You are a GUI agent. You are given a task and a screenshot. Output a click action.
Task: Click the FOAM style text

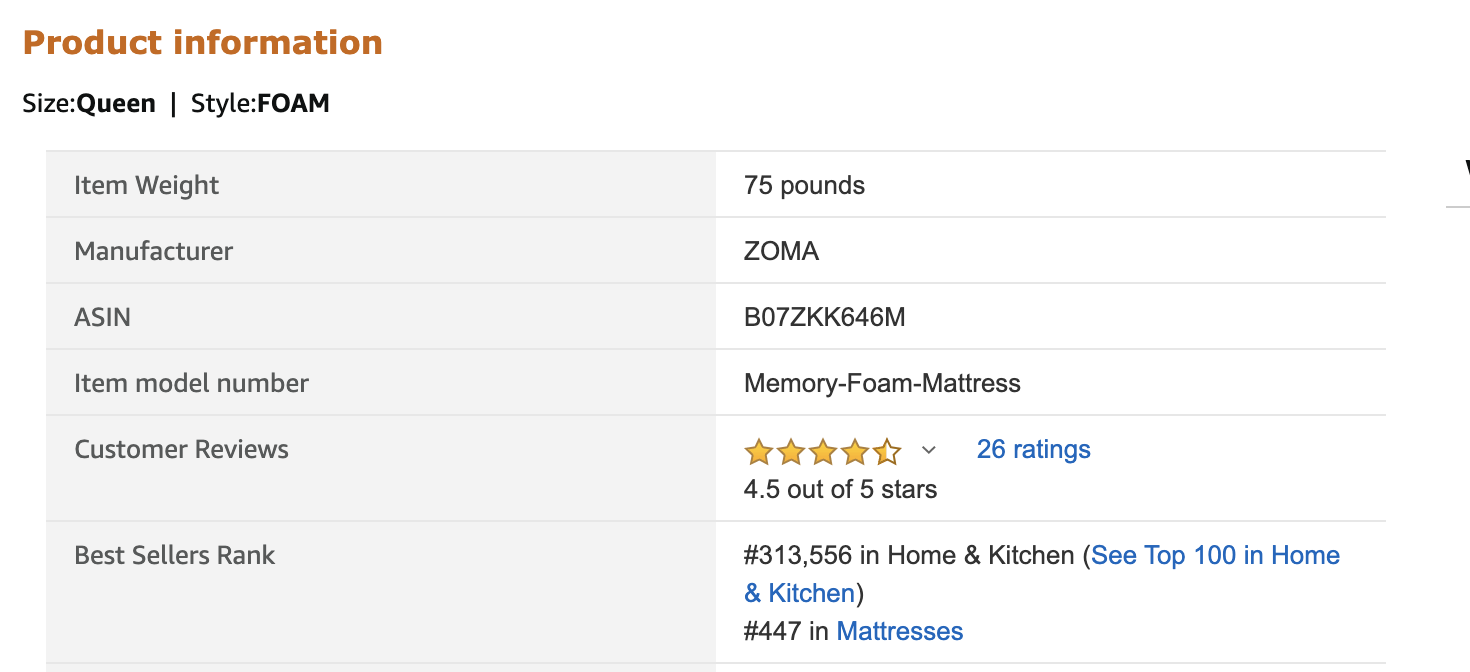tap(293, 103)
